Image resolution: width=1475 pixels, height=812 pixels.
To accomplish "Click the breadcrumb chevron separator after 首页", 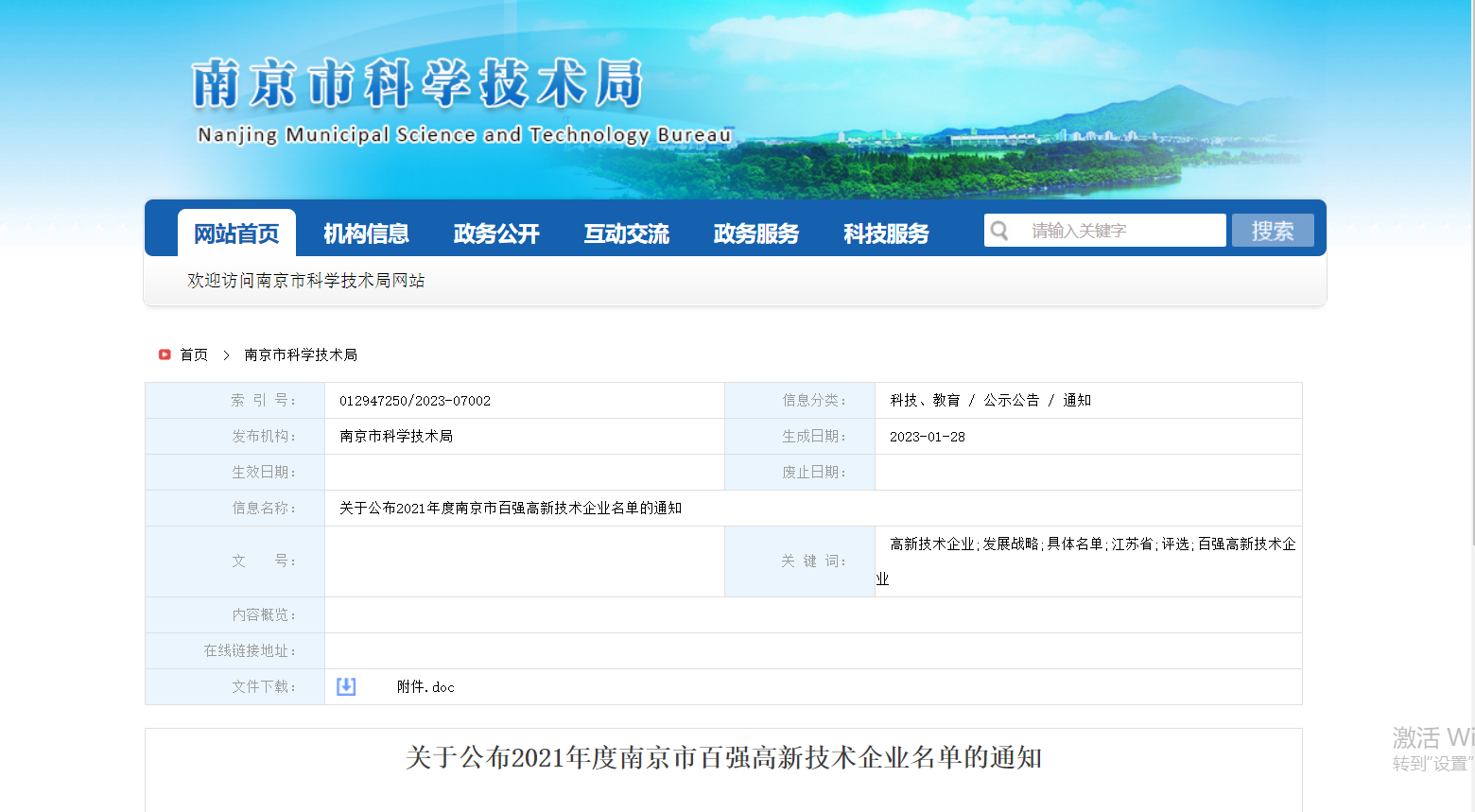I will [x=226, y=354].
